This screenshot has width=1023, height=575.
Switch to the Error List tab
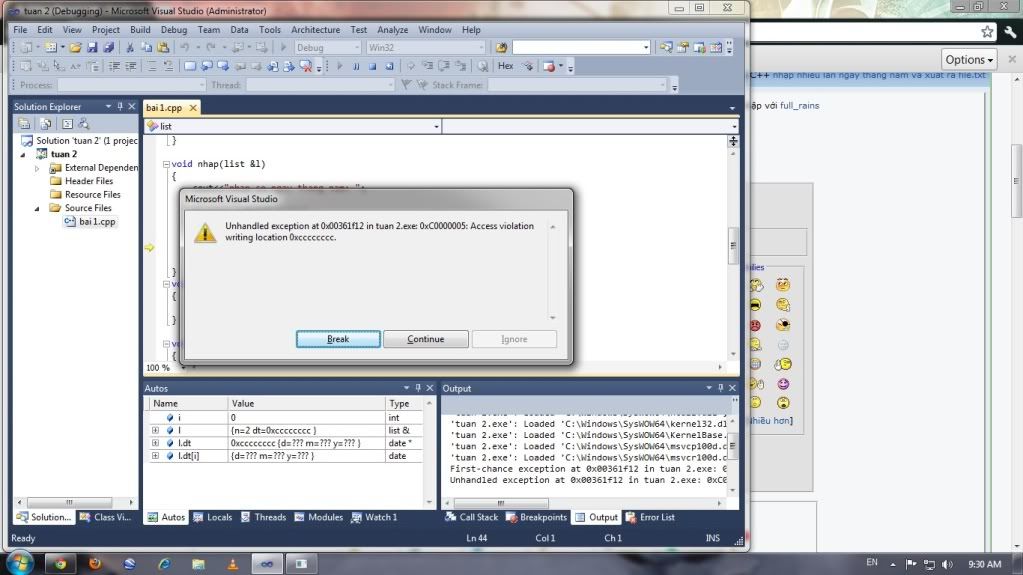pyautogui.click(x=650, y=517)
